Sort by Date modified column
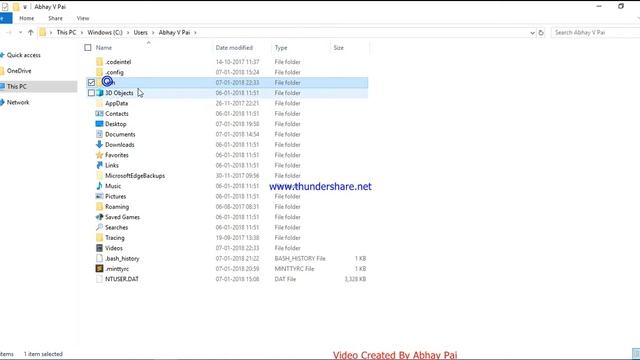 click(234, 48)
